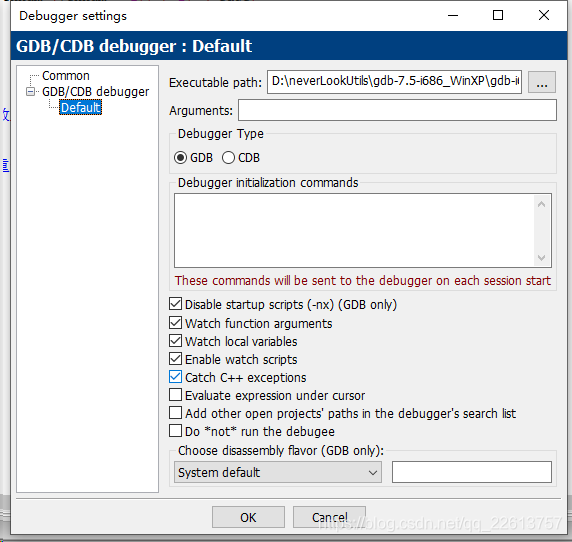Collapse the GDB/CDB debugger tree node

point(31,92)
